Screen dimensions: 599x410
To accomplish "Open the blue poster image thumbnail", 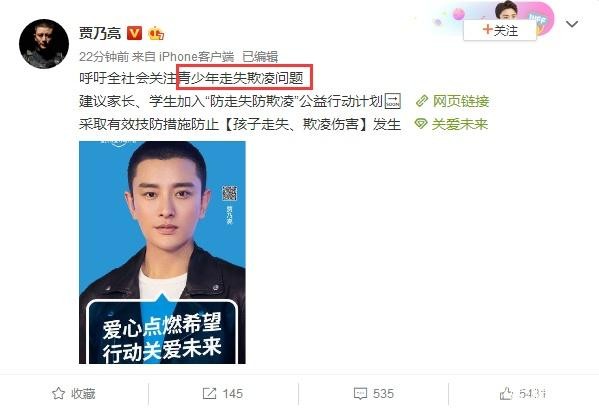I will point(162,252).
